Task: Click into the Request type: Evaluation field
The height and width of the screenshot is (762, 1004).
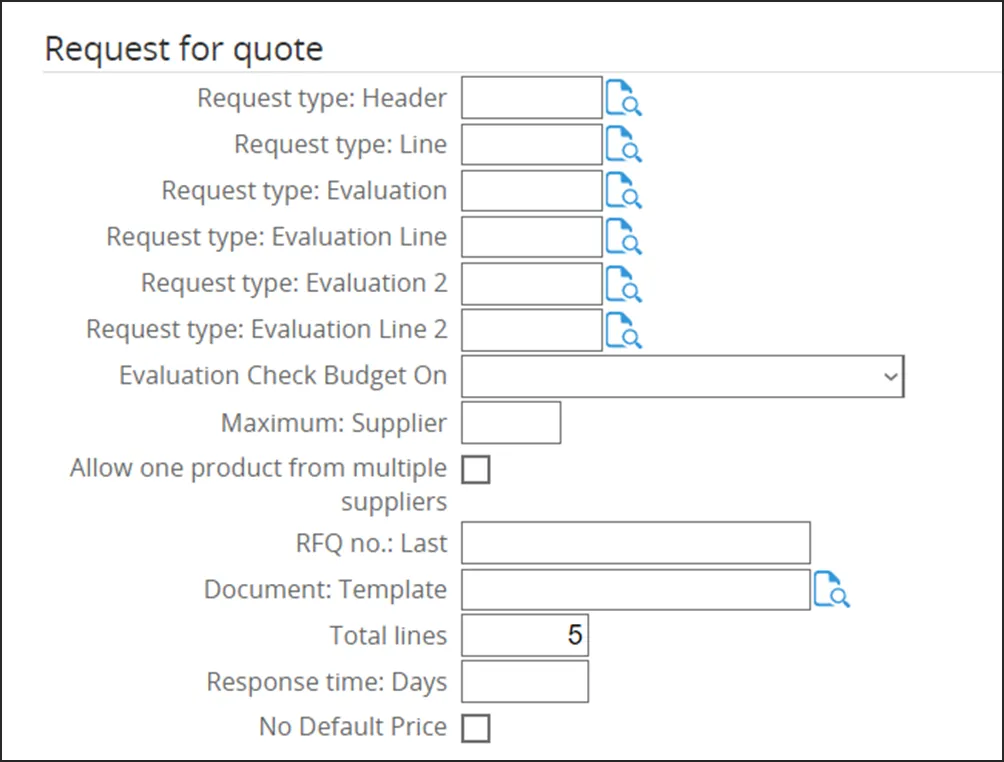Action: 531,191
